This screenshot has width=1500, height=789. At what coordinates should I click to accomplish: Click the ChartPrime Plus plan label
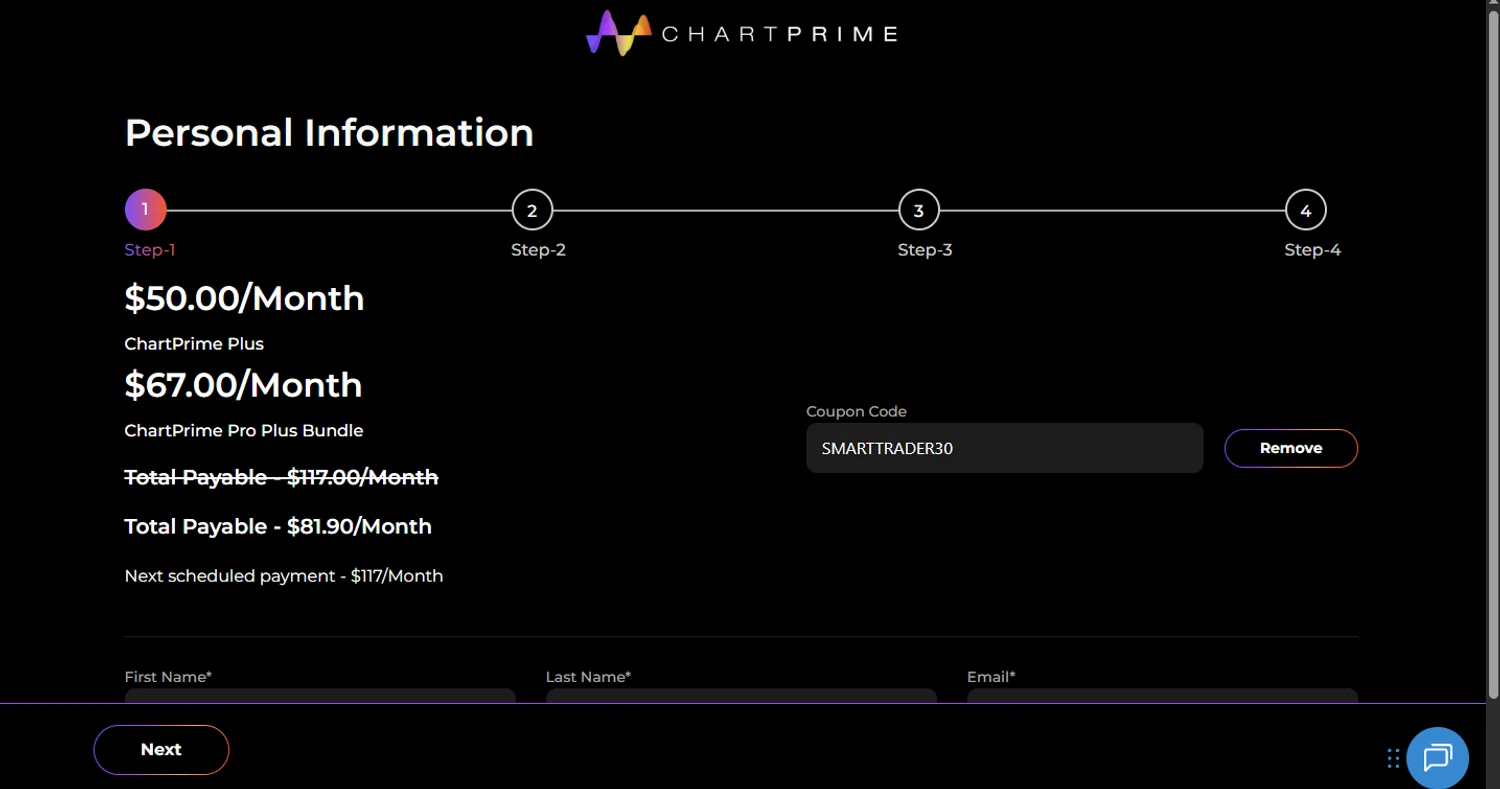click(194, 344)
